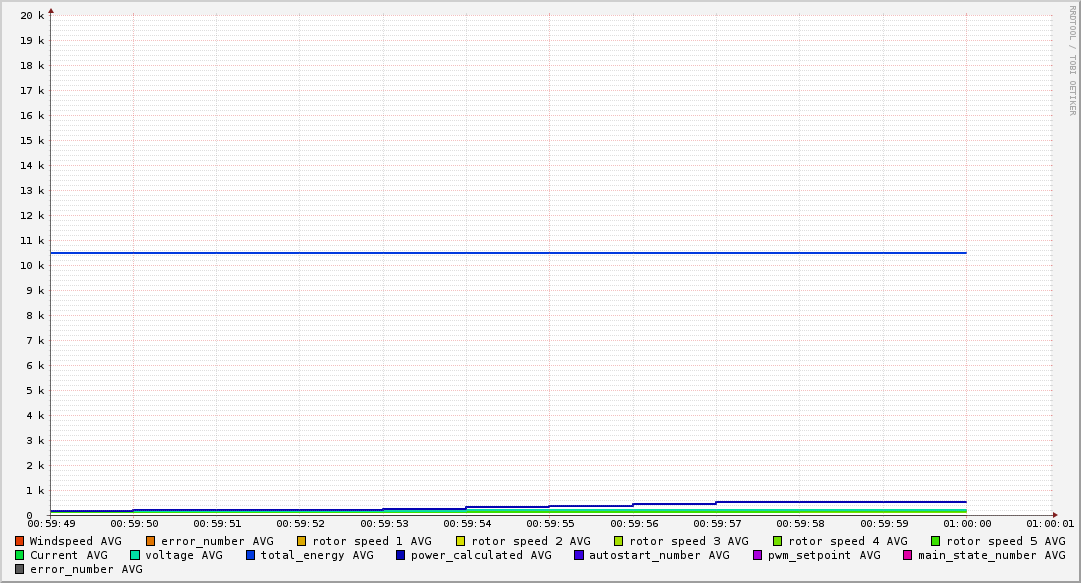Image resolution: width=1081 pixels, height=583 pixels.
Task: Click the 20 k label at y-axis top
Action: click(x=33, y=16)
